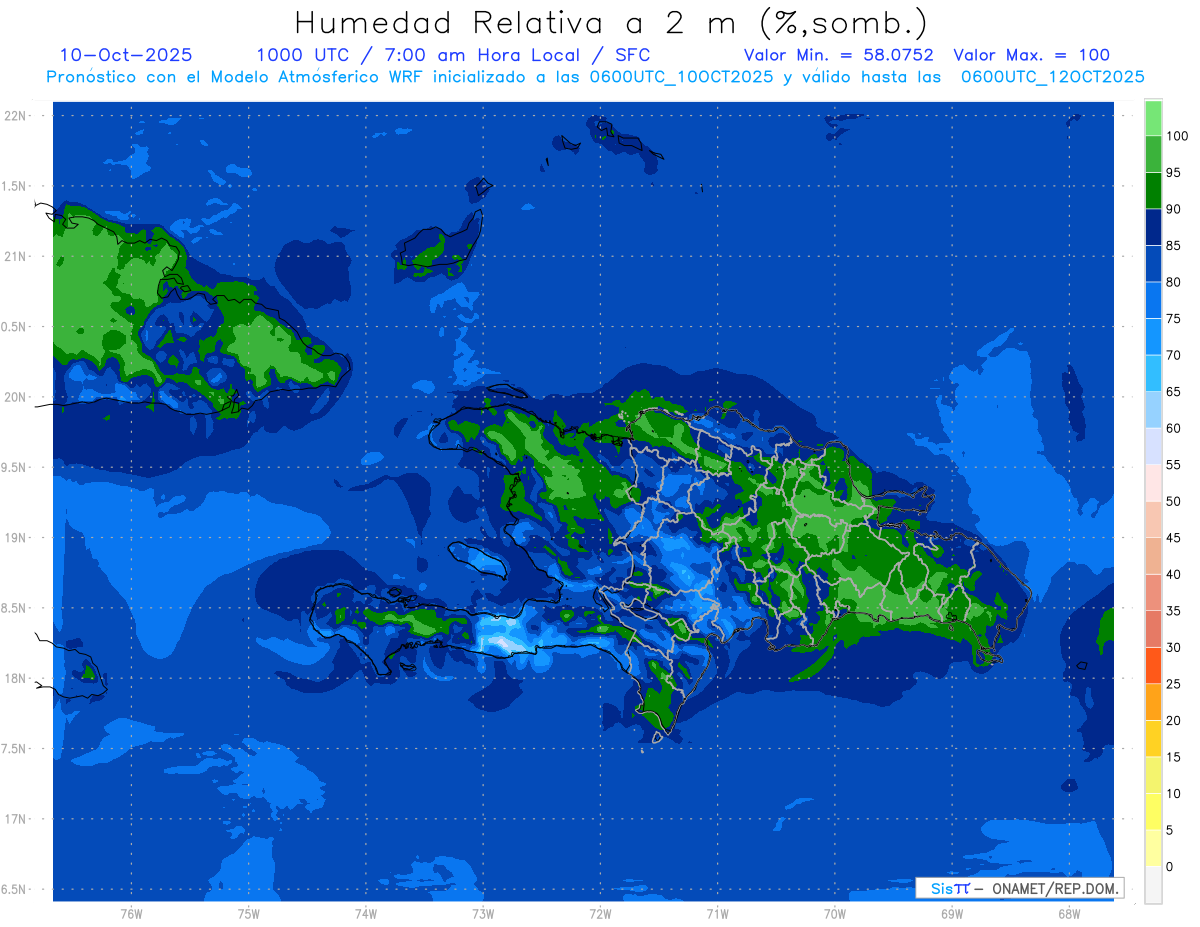The height and width of the screenshot is (927, 1200).
Task: Click the legend value '90'
Action: 1173,209
